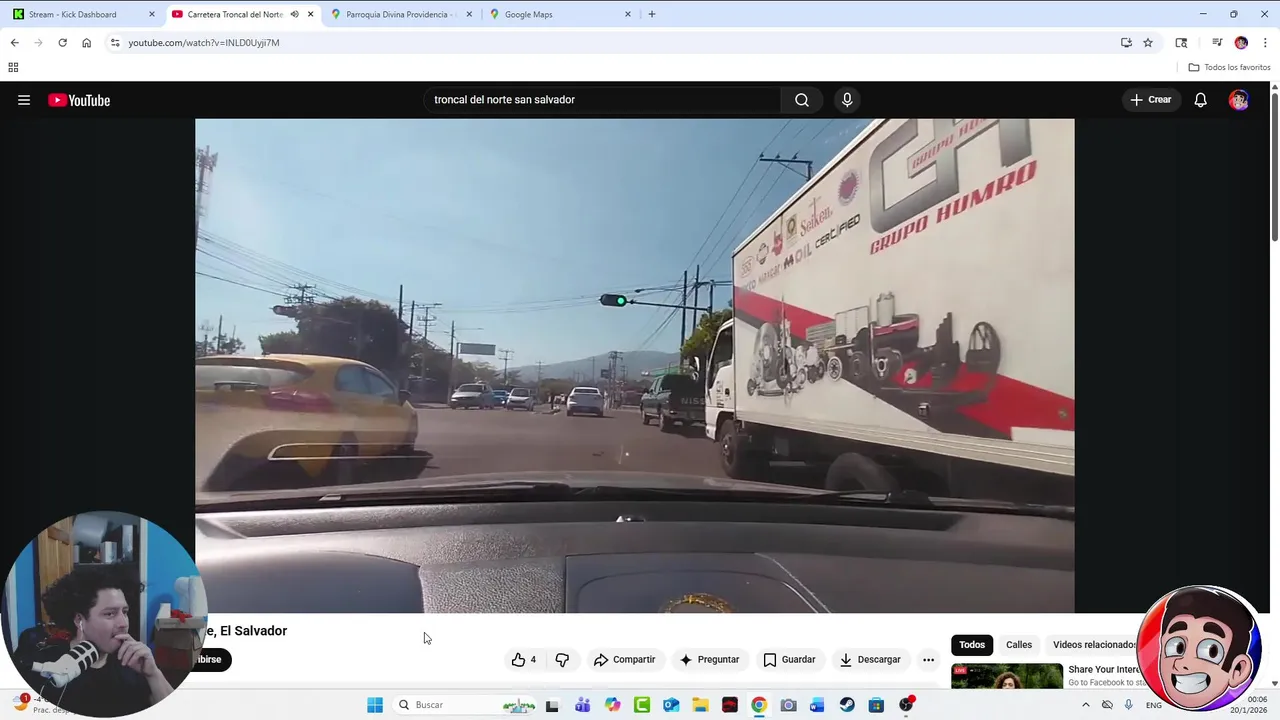
Task: Open Microsoft Word from the taskbar
Action: pos(817,705)
